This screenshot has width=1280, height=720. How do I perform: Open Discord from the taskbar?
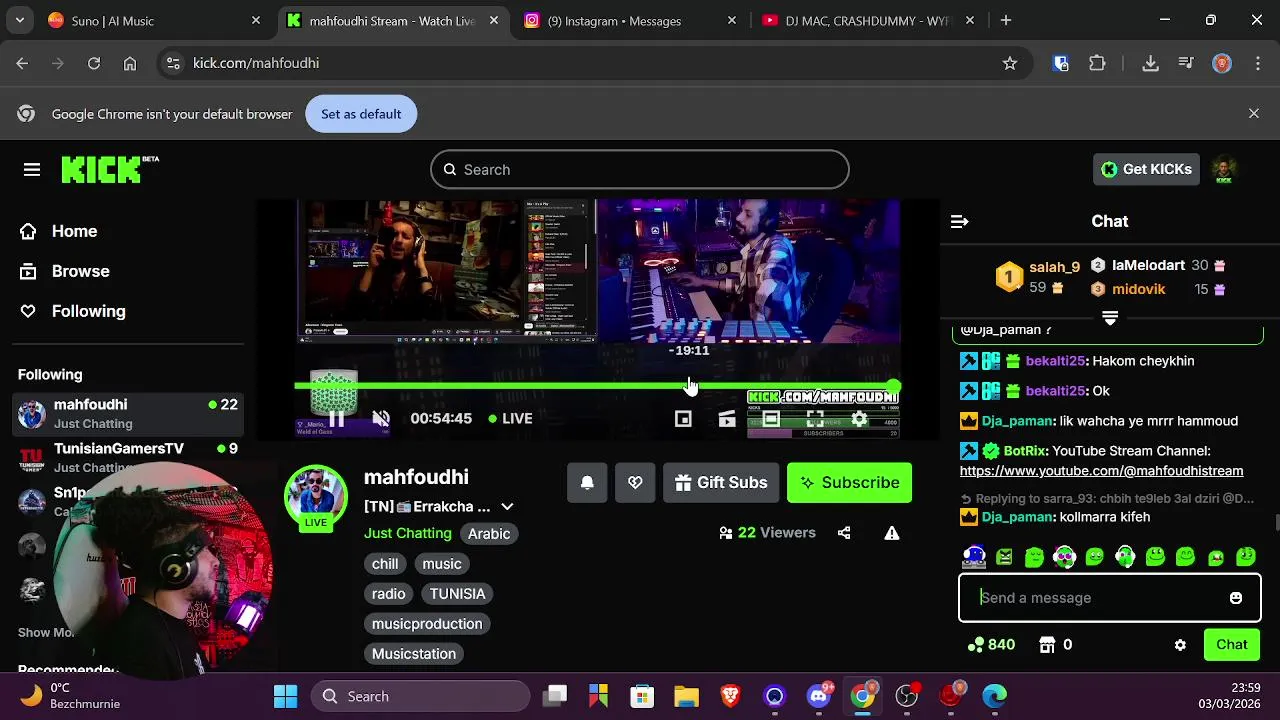[x=819, y=696]
